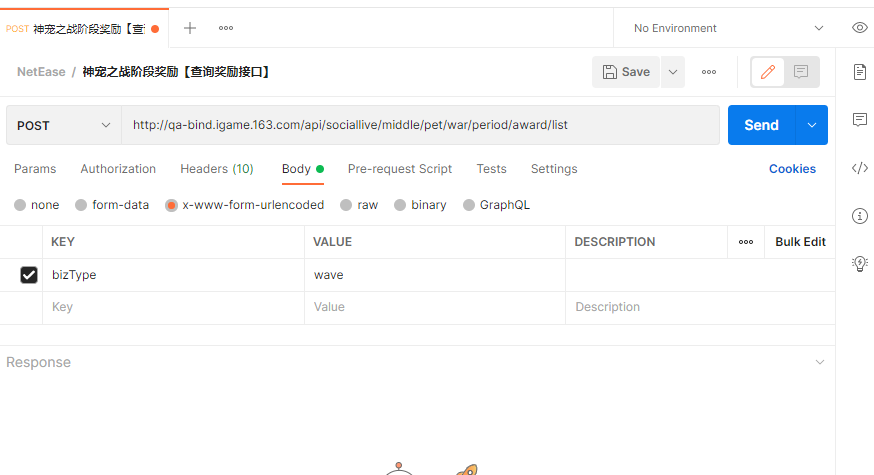Switch to comment mode icon in toggle
874x475 pixels.
point(801,72)
